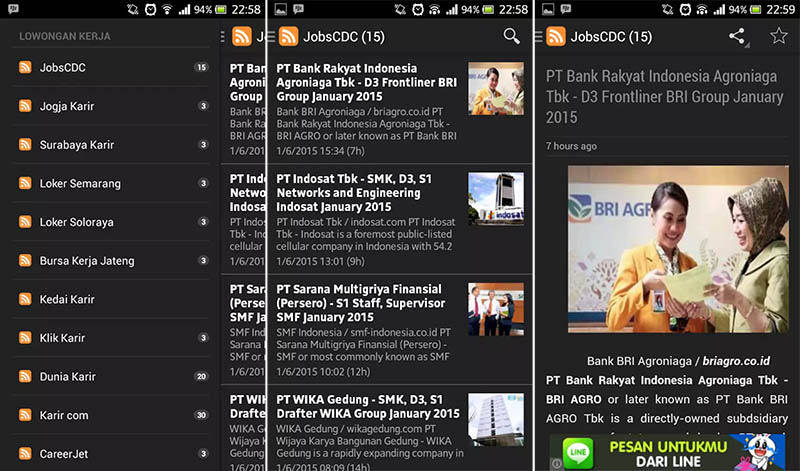The width and height of the screenshot is (800, 471).
Task: Tap large BRI AGRO article image
Action: coord(678,249)
